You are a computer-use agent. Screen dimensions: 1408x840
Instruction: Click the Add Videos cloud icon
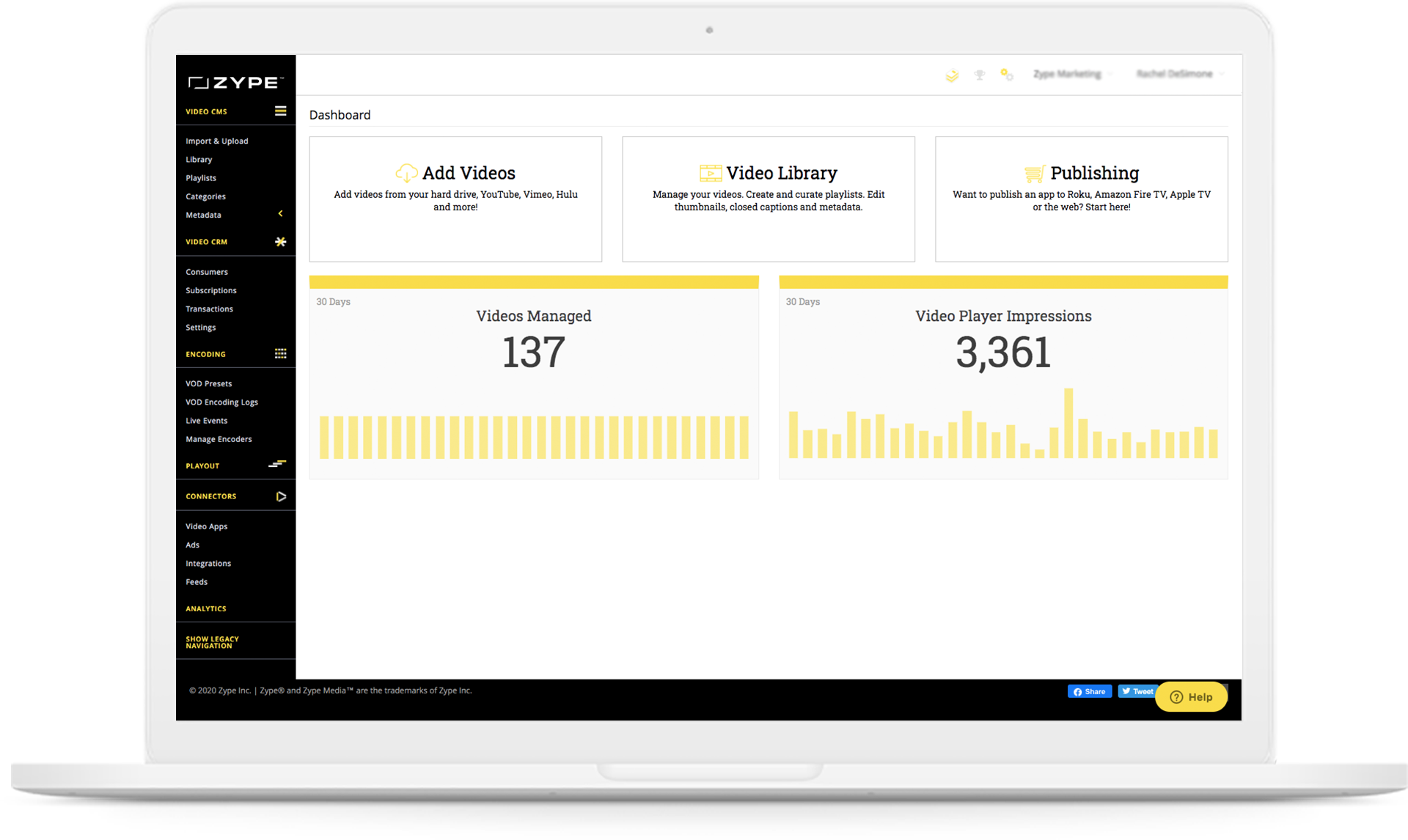406,173
